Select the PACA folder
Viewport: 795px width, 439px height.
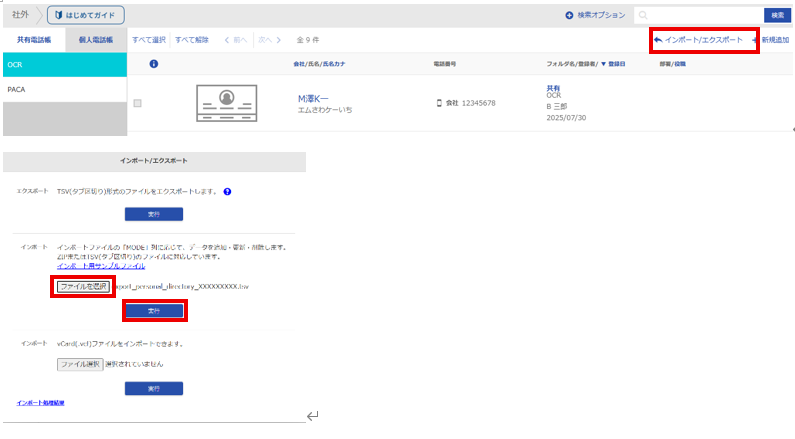[x=65, y=90]
